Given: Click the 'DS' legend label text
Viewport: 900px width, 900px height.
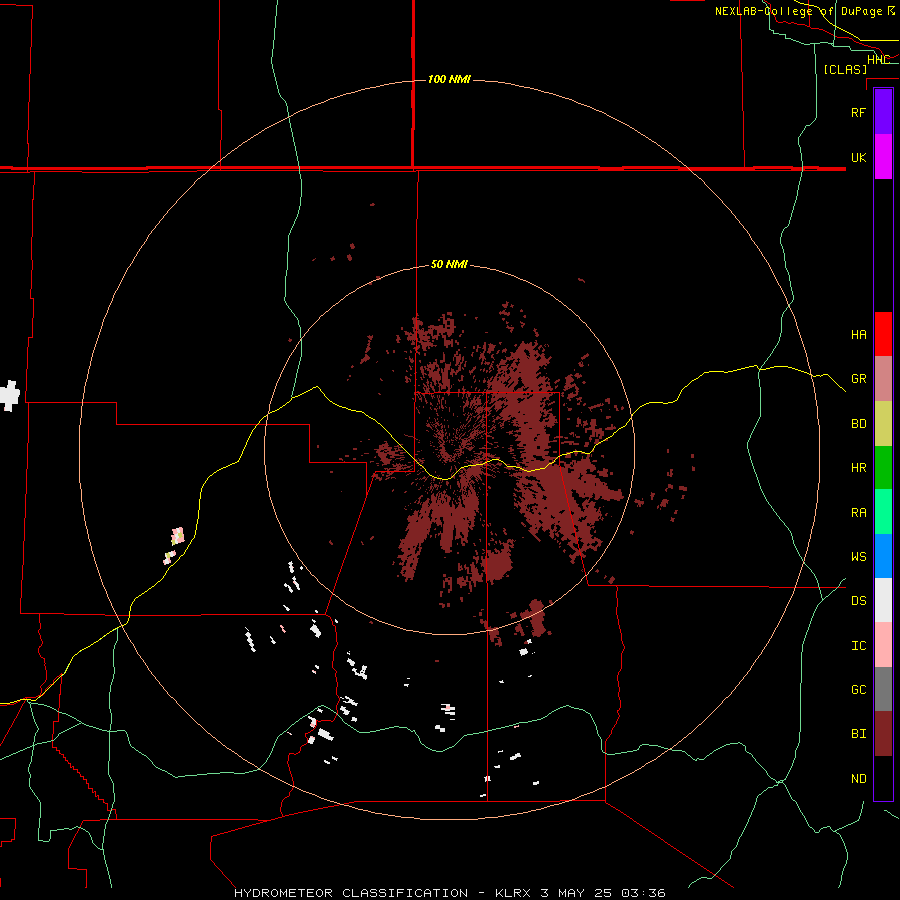Looking at the screenshot, I should click(858, 601).
